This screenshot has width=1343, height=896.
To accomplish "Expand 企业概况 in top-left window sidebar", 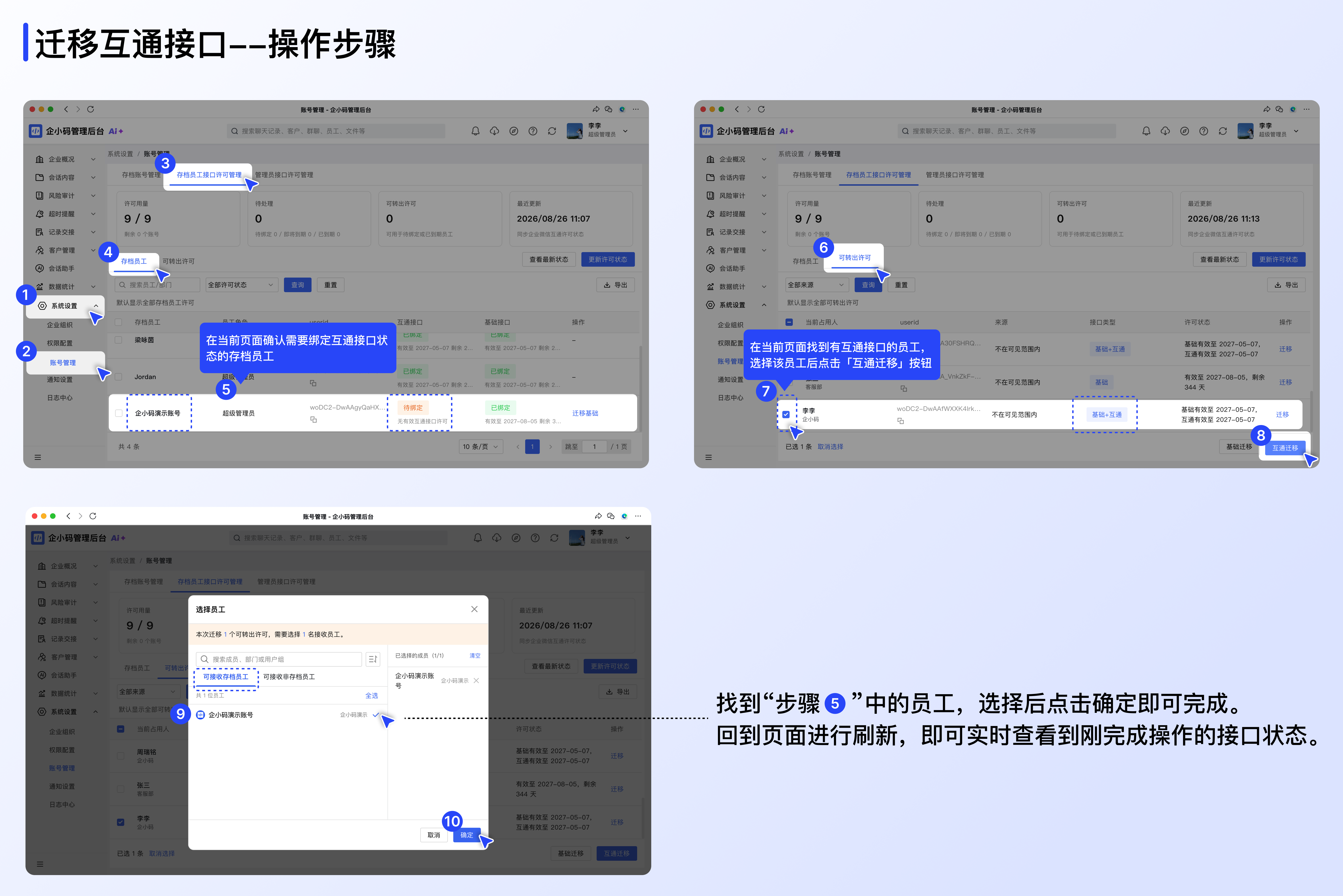I will [x=66, y=159].
